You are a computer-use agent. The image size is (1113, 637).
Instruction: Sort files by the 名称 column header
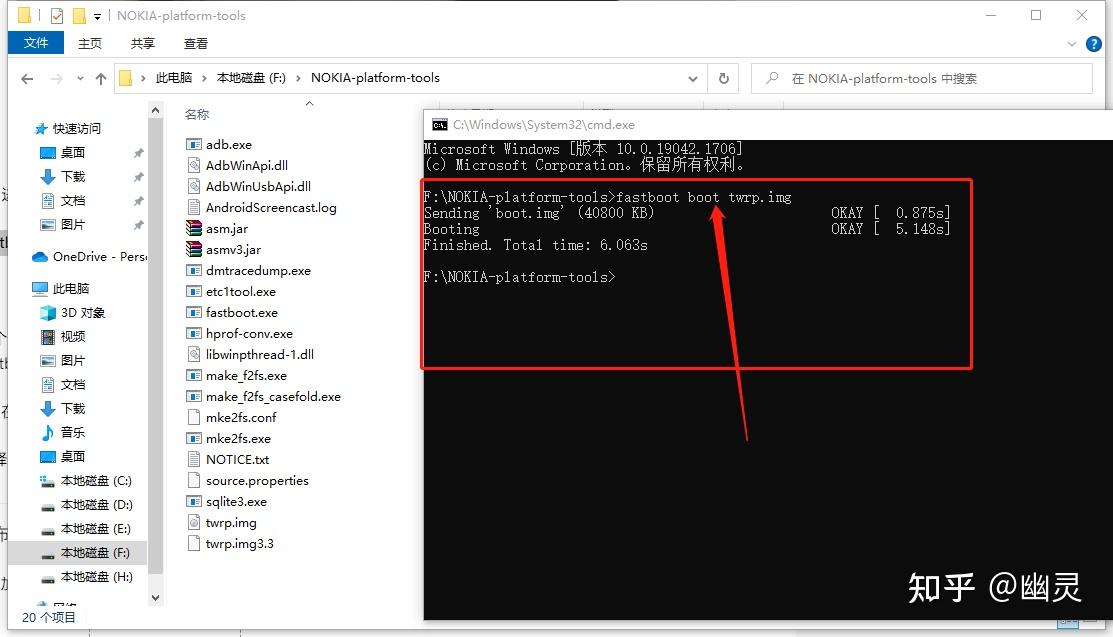(197, 114)
